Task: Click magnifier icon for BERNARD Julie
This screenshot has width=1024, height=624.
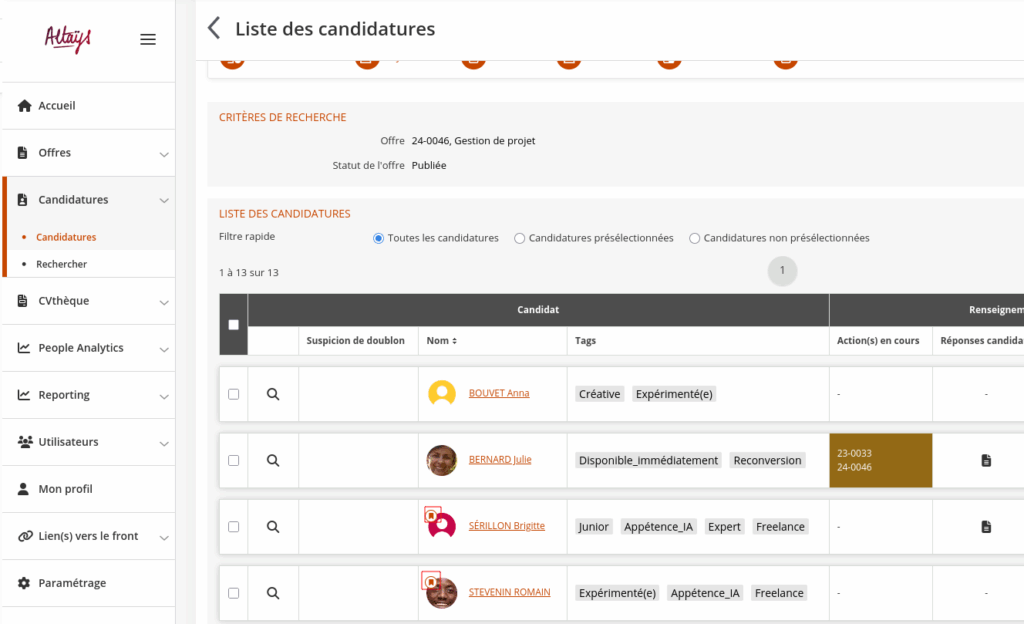Action: click(x=273, y=460)
